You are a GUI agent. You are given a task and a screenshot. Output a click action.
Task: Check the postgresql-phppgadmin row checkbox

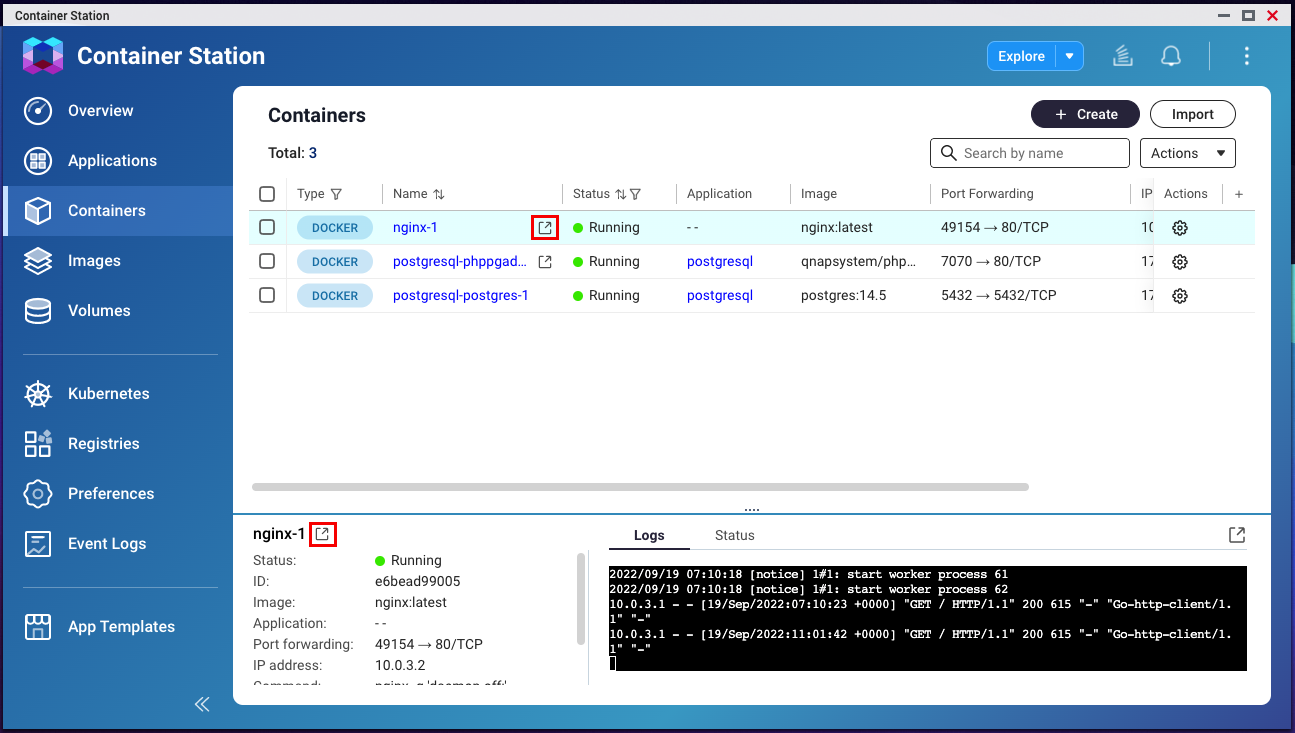(x=267, y=262)
